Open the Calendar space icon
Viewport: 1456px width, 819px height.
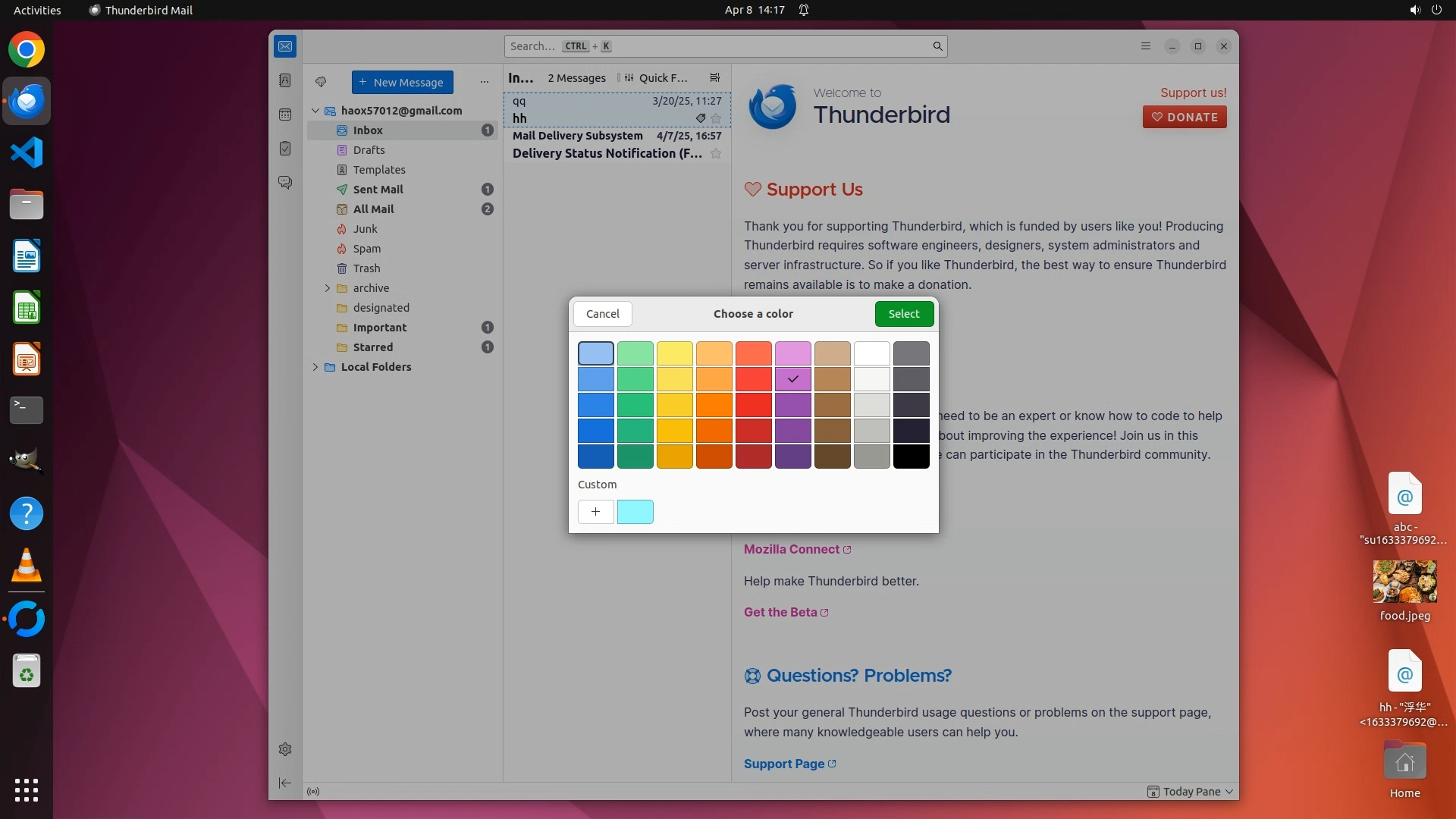coord(285,115)
